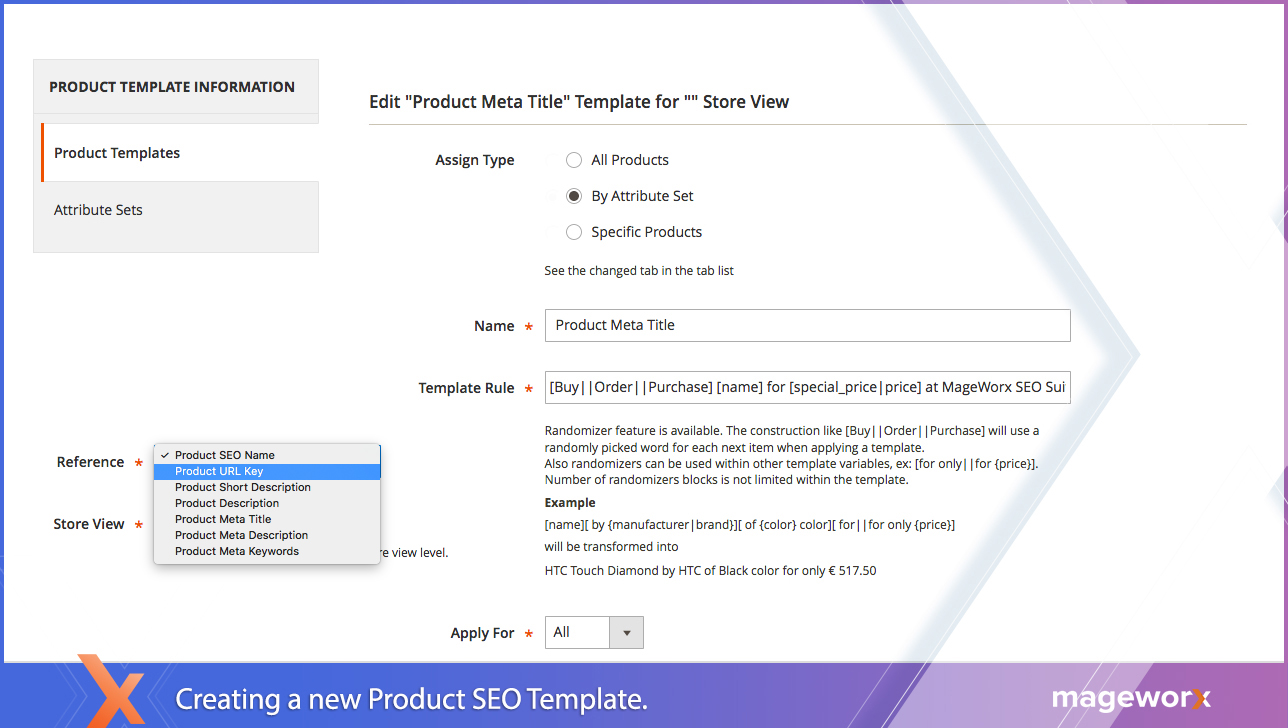Click into the Template Rule field

[x=807, y=387]
